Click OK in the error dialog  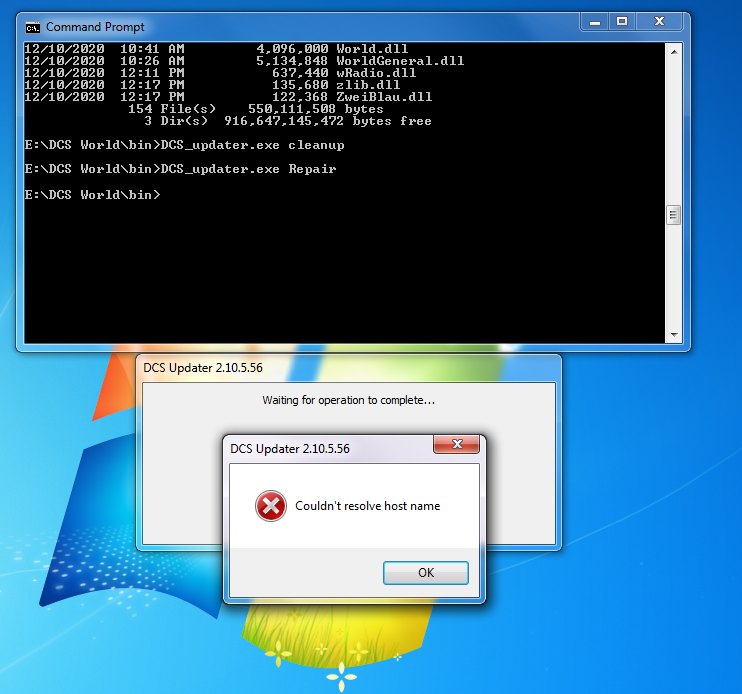click(x=425, y=572)
